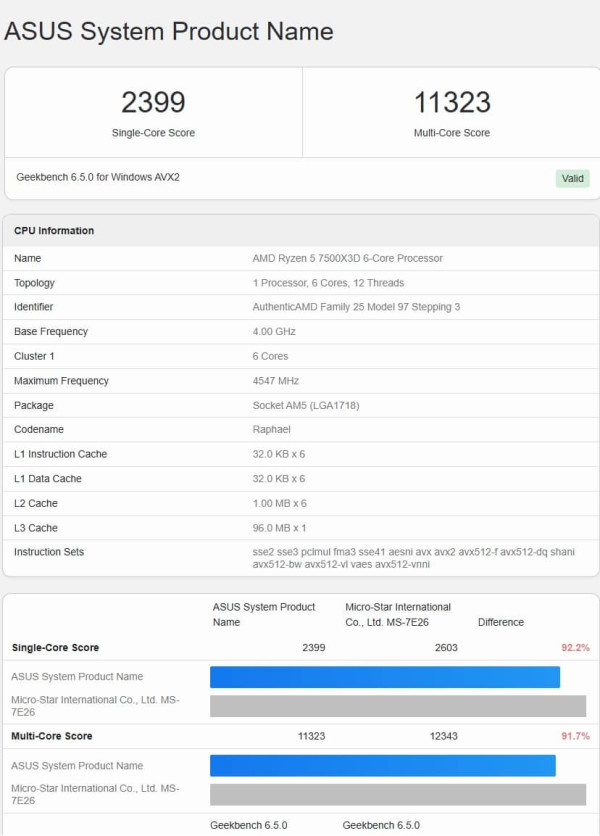This screenshot has height=836, width=600.
Task: Click the green Valid badge
Action: (572, 178)
